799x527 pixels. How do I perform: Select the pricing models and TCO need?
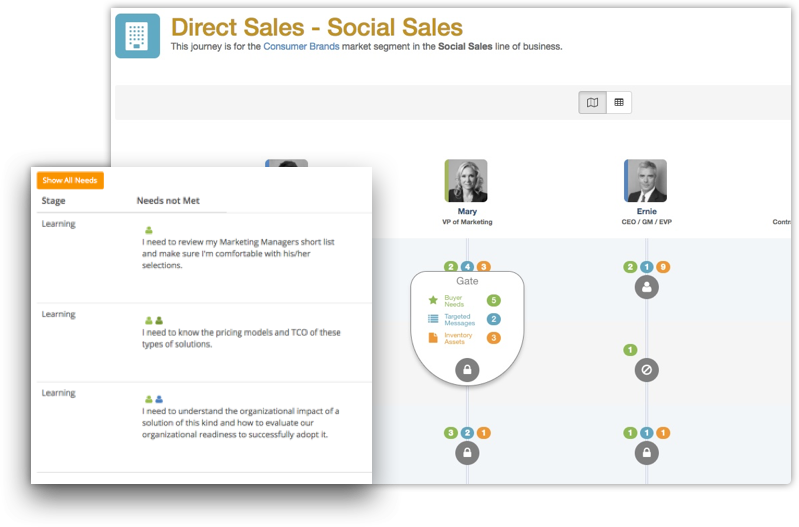pyautogui.click(x=241, y=338)
